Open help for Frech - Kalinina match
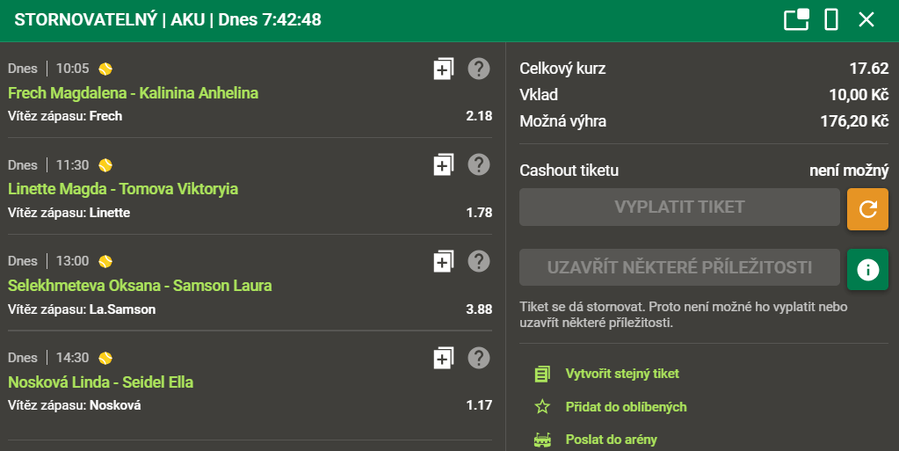Image resolution: width=899 pixels, height=451 pixels. (479, 69)
